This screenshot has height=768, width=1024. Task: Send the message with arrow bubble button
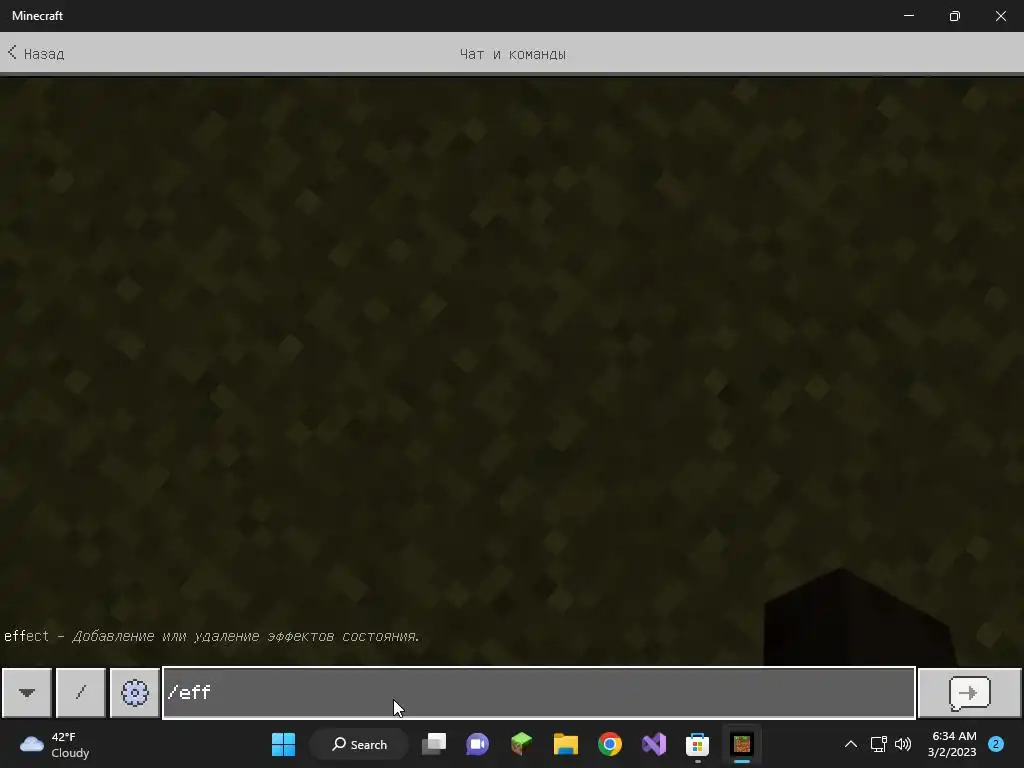pyautogui.click(x=970, y=692)
